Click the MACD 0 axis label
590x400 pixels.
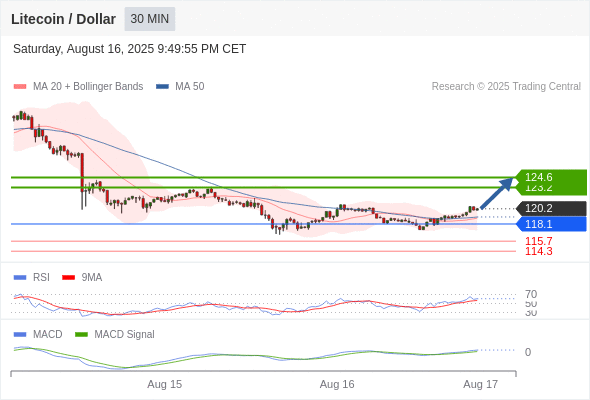[528, 352]
